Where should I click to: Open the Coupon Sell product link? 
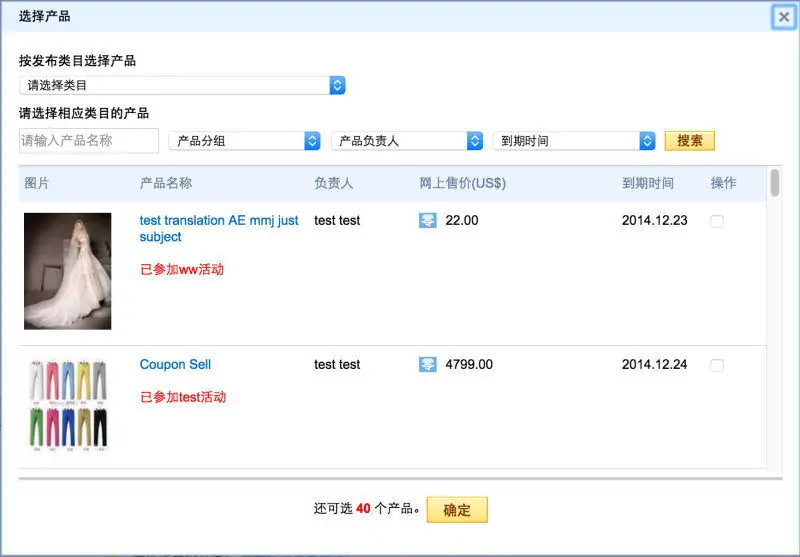(175, 365)
